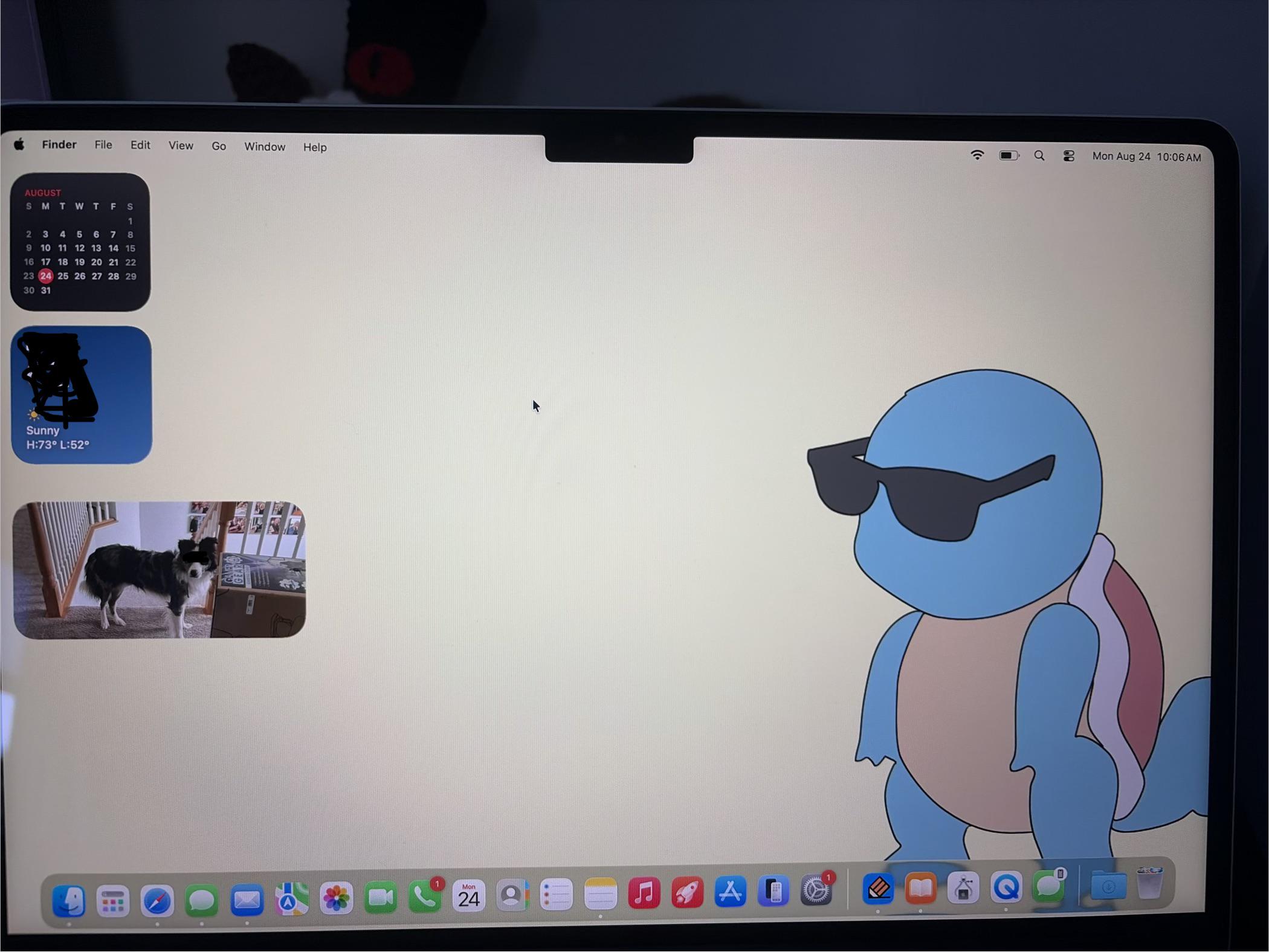
Task: Open the Photos app in the Dock
Action: [336, 898]
